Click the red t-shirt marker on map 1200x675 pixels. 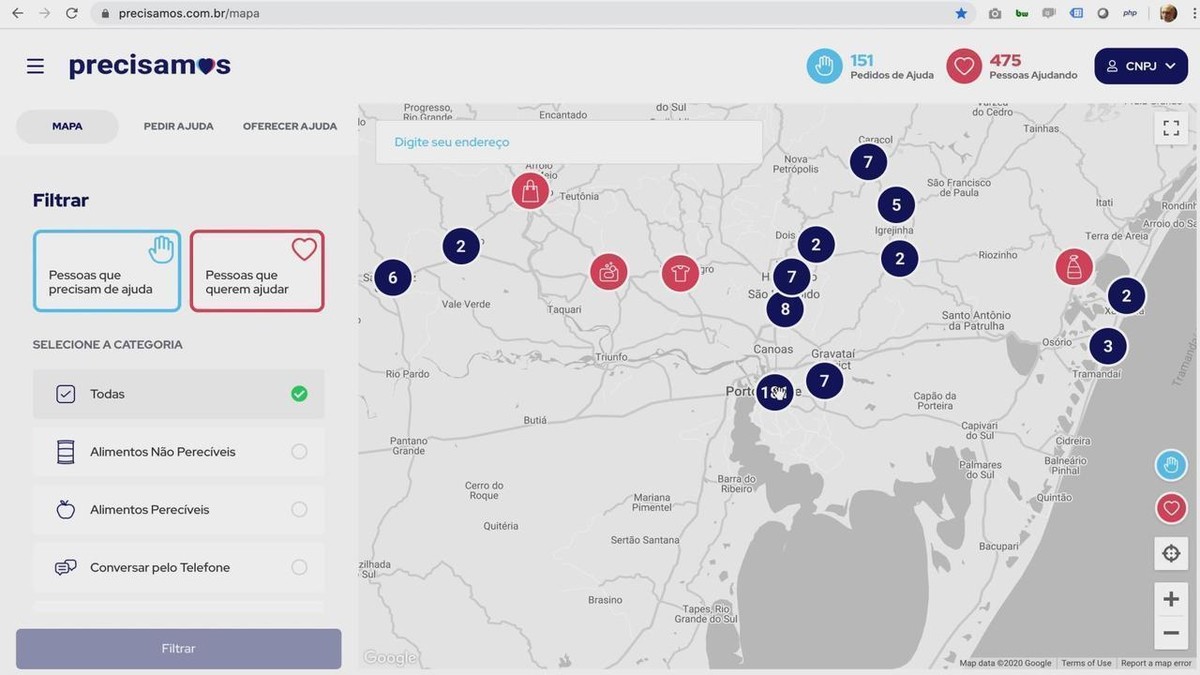pos(680,273)
